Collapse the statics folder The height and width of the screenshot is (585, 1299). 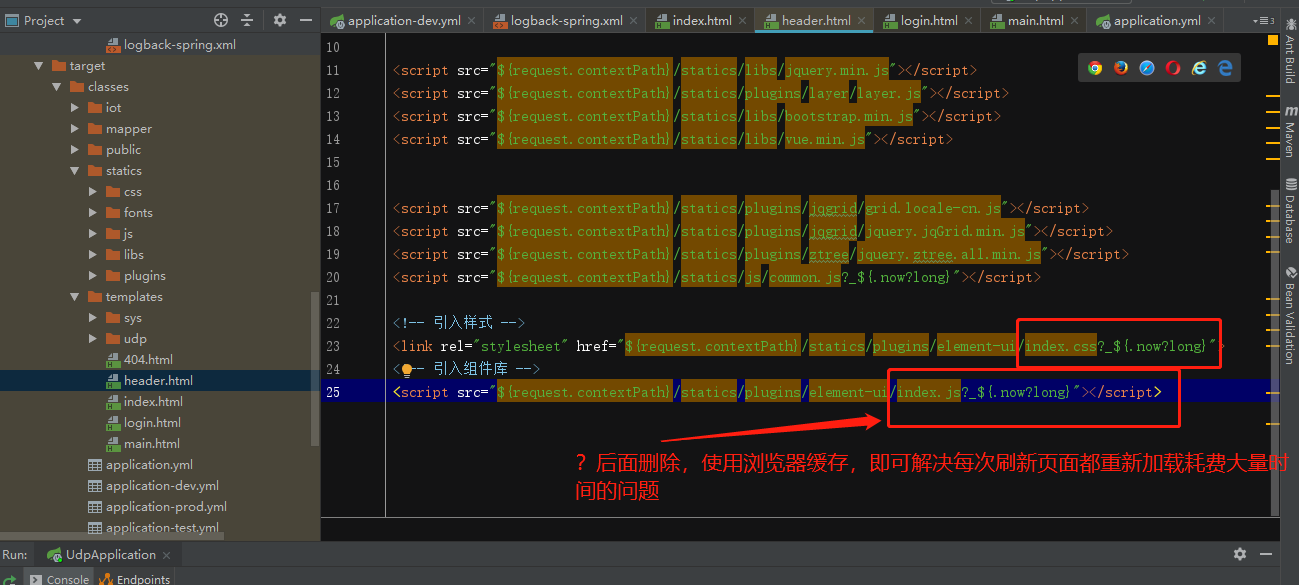tap(75, 171)
